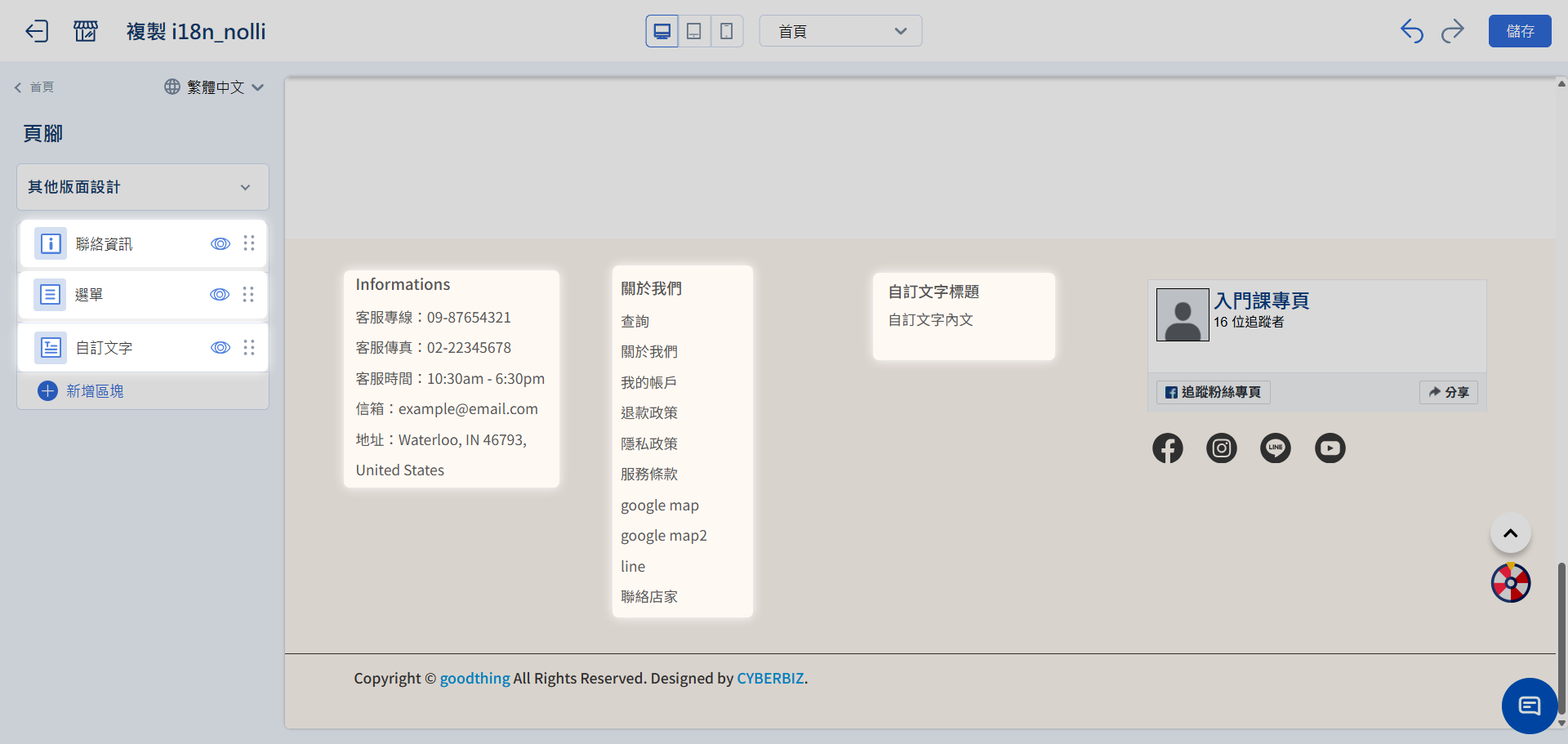
Task: Open the 首頁 page selector dropdown
Action: click(x=840, y=31)
